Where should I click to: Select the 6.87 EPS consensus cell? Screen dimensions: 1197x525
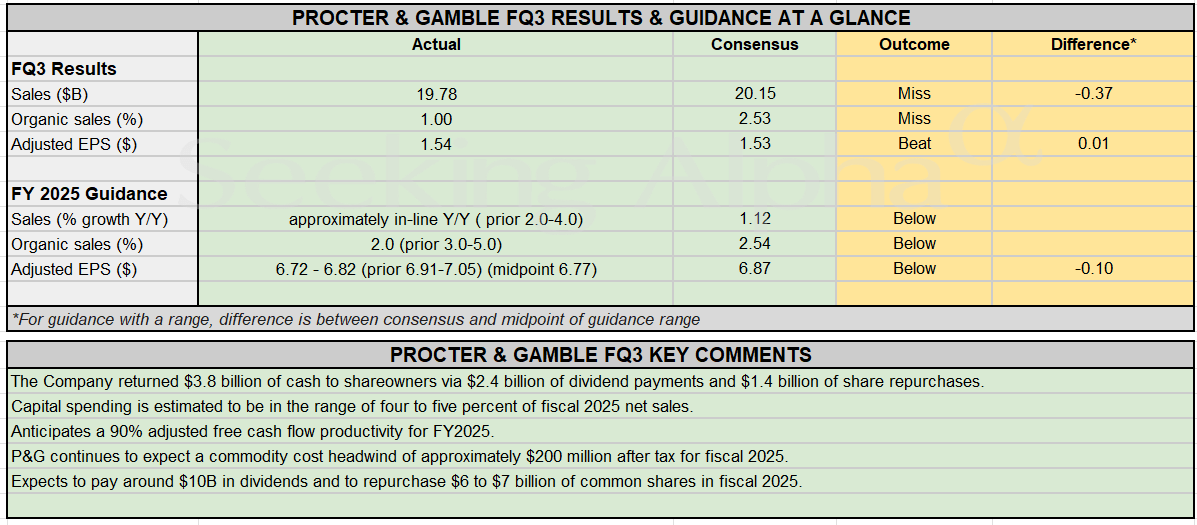pyautogui.click(x=755, y=269)
